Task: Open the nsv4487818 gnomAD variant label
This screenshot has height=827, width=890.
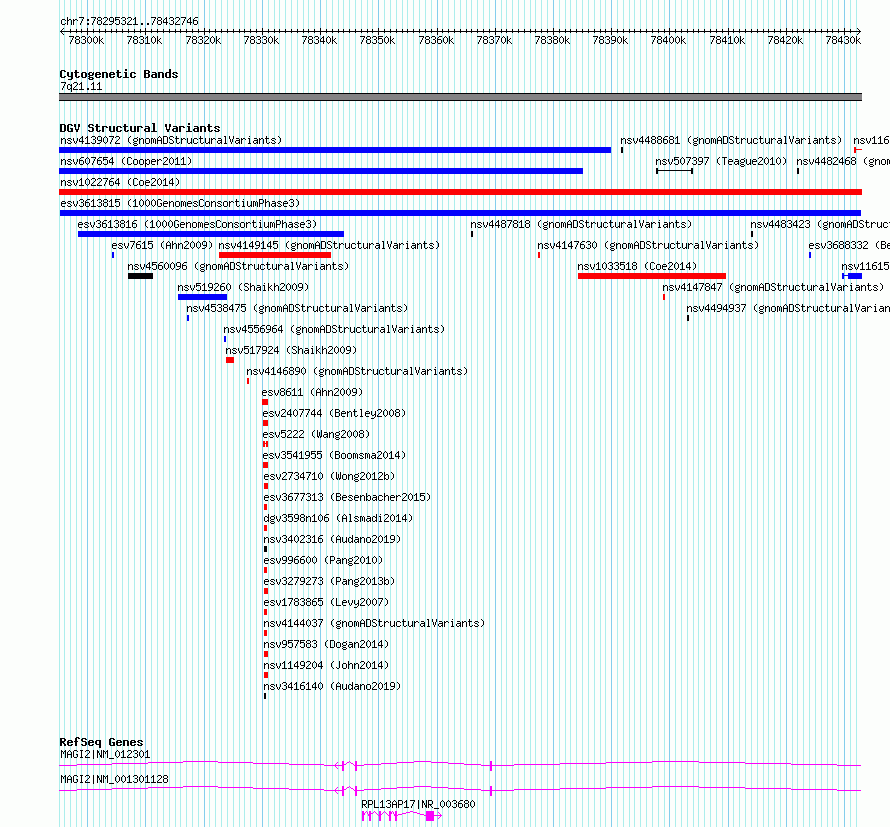Action: point(581,224)
